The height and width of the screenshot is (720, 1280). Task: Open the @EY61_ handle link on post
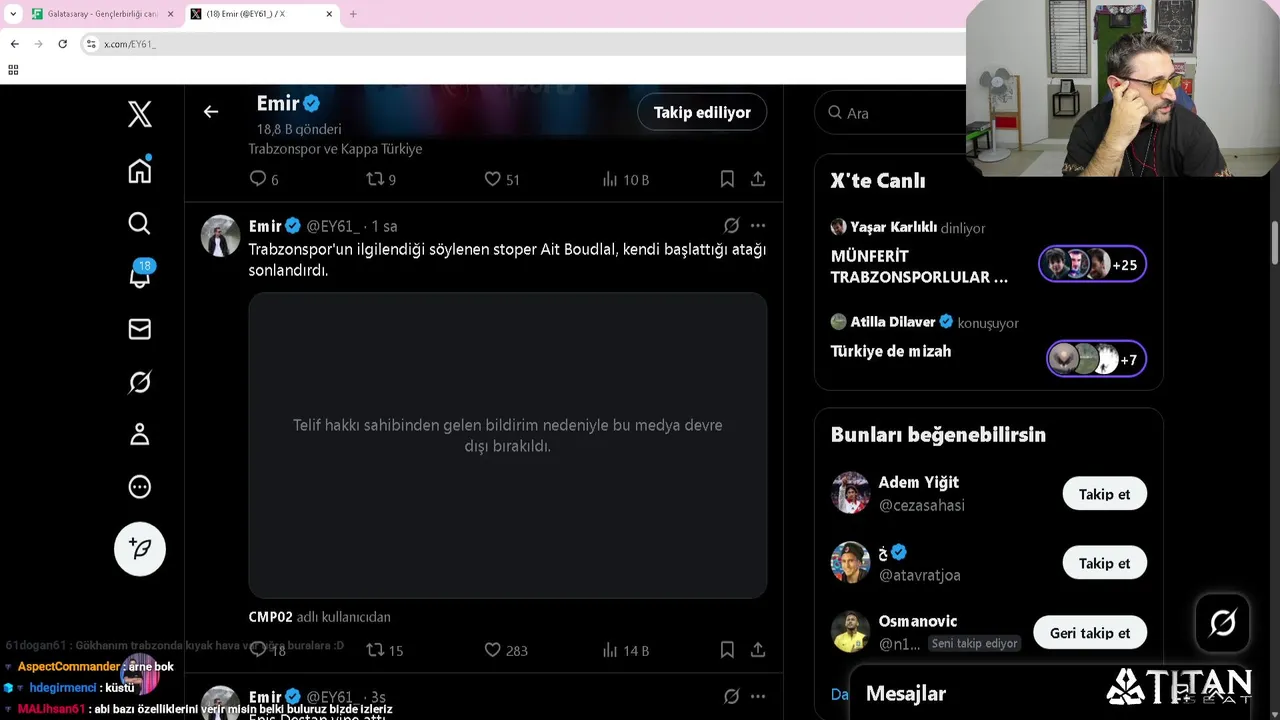tap(332, 226)
